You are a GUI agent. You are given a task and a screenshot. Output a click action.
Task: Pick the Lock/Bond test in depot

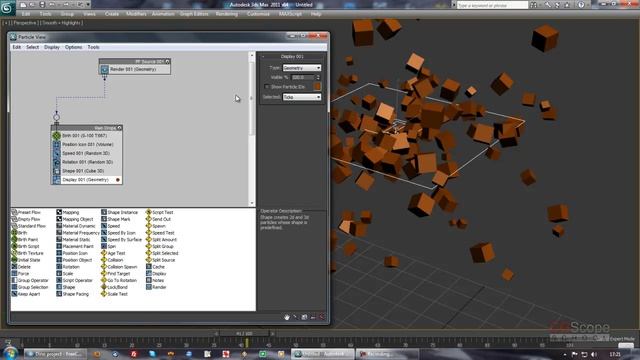(x=115, y=287)
